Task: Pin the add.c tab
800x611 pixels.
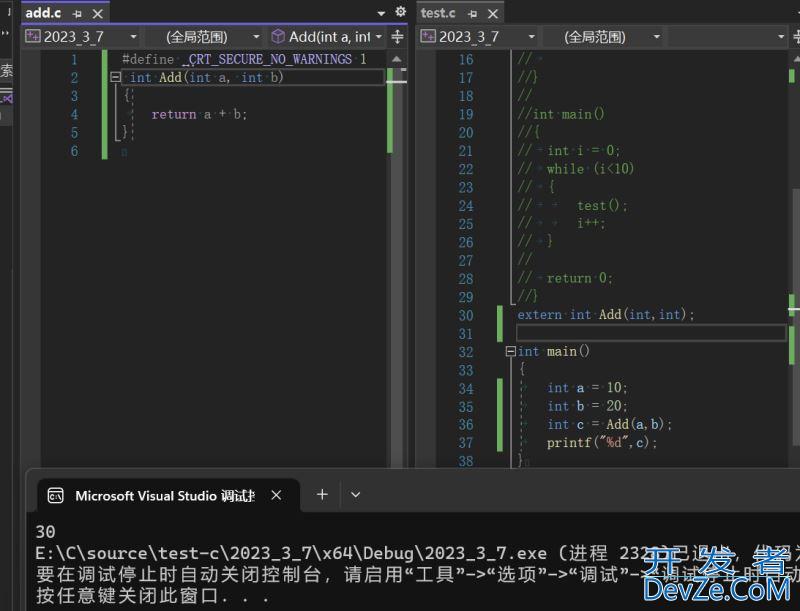Action: point(78,14)
